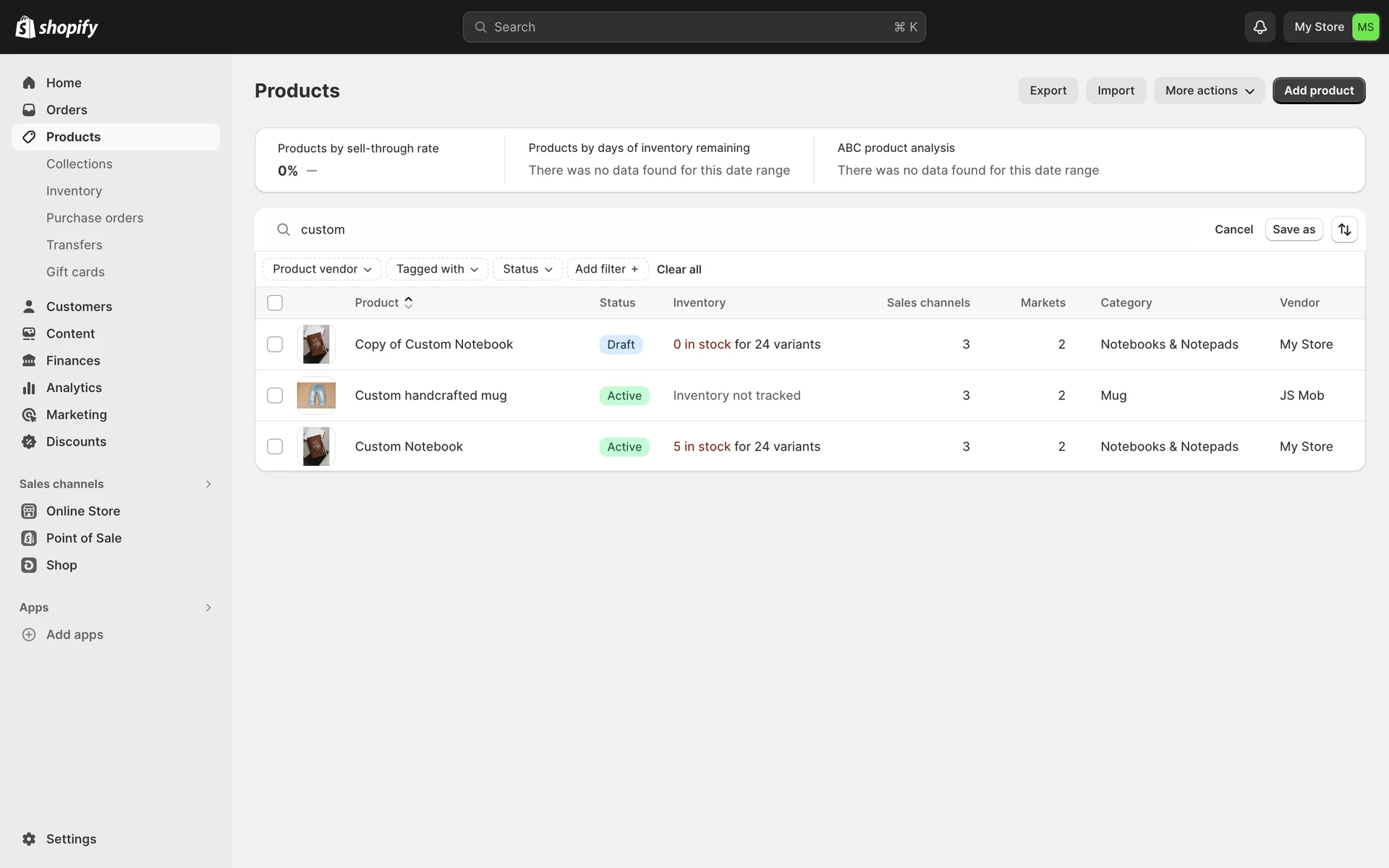
Task: Navigate to Collections in the sidebar
Action: 79,164
